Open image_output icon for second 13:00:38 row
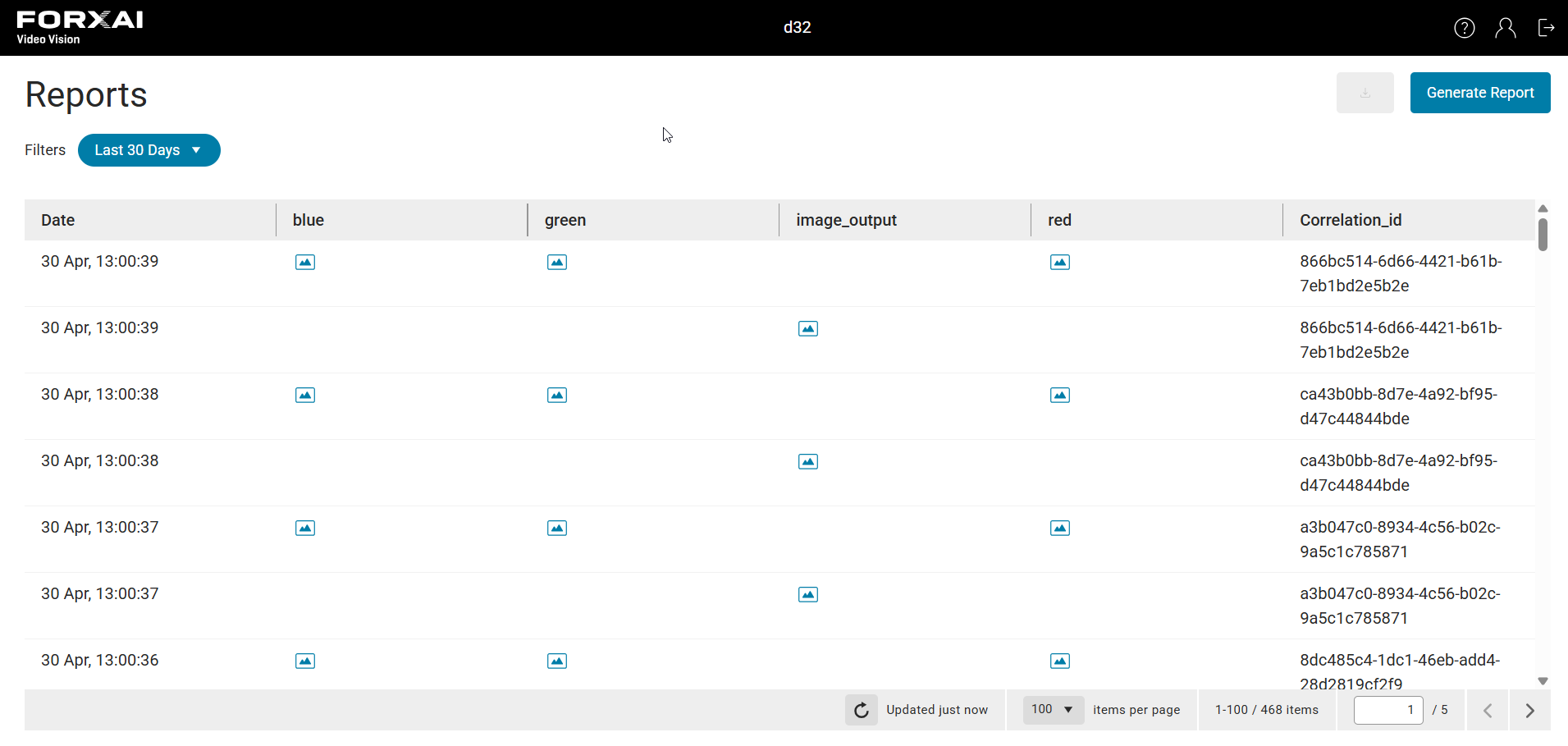1568x746 pixels. 808,462
